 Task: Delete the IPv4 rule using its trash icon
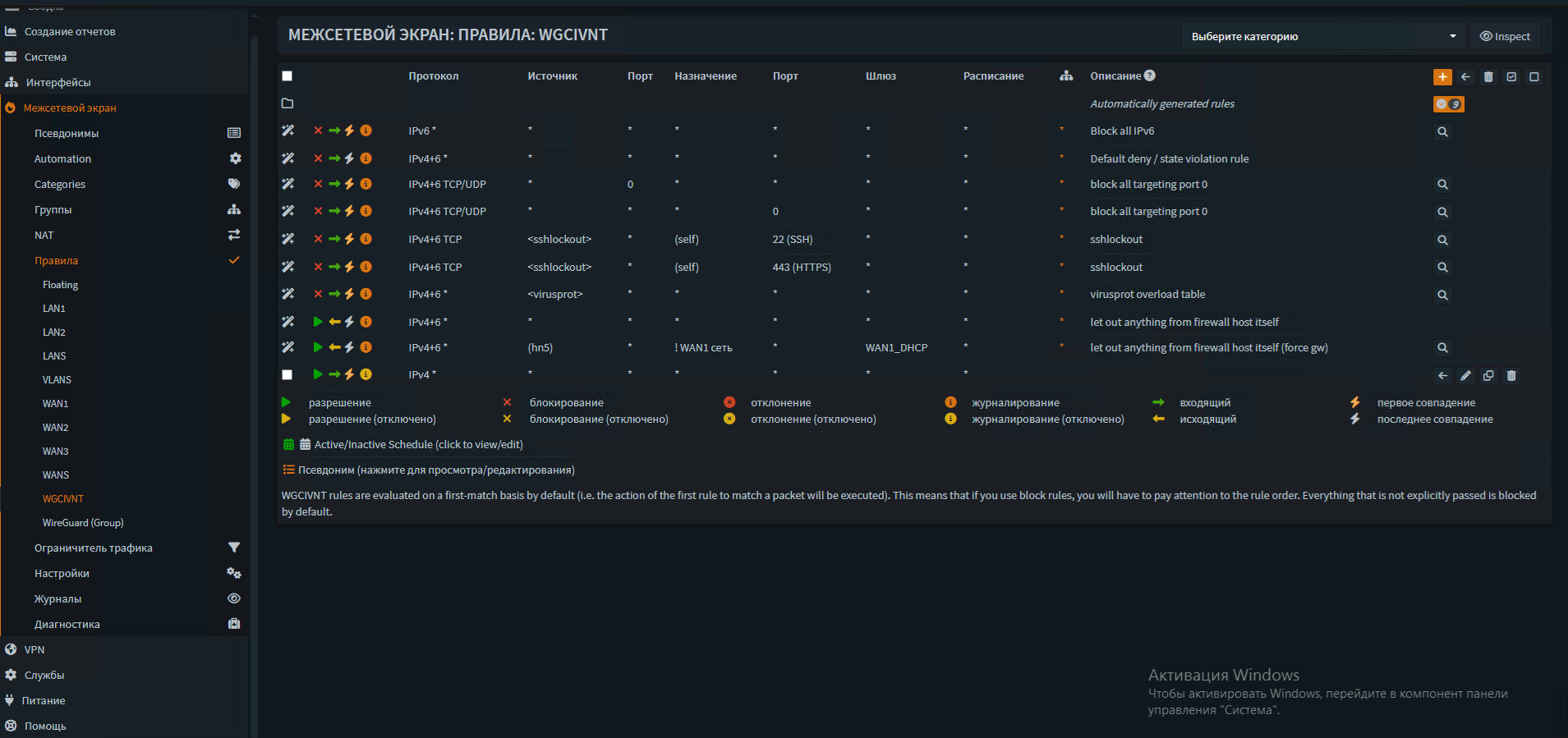tap(1511, 376)
